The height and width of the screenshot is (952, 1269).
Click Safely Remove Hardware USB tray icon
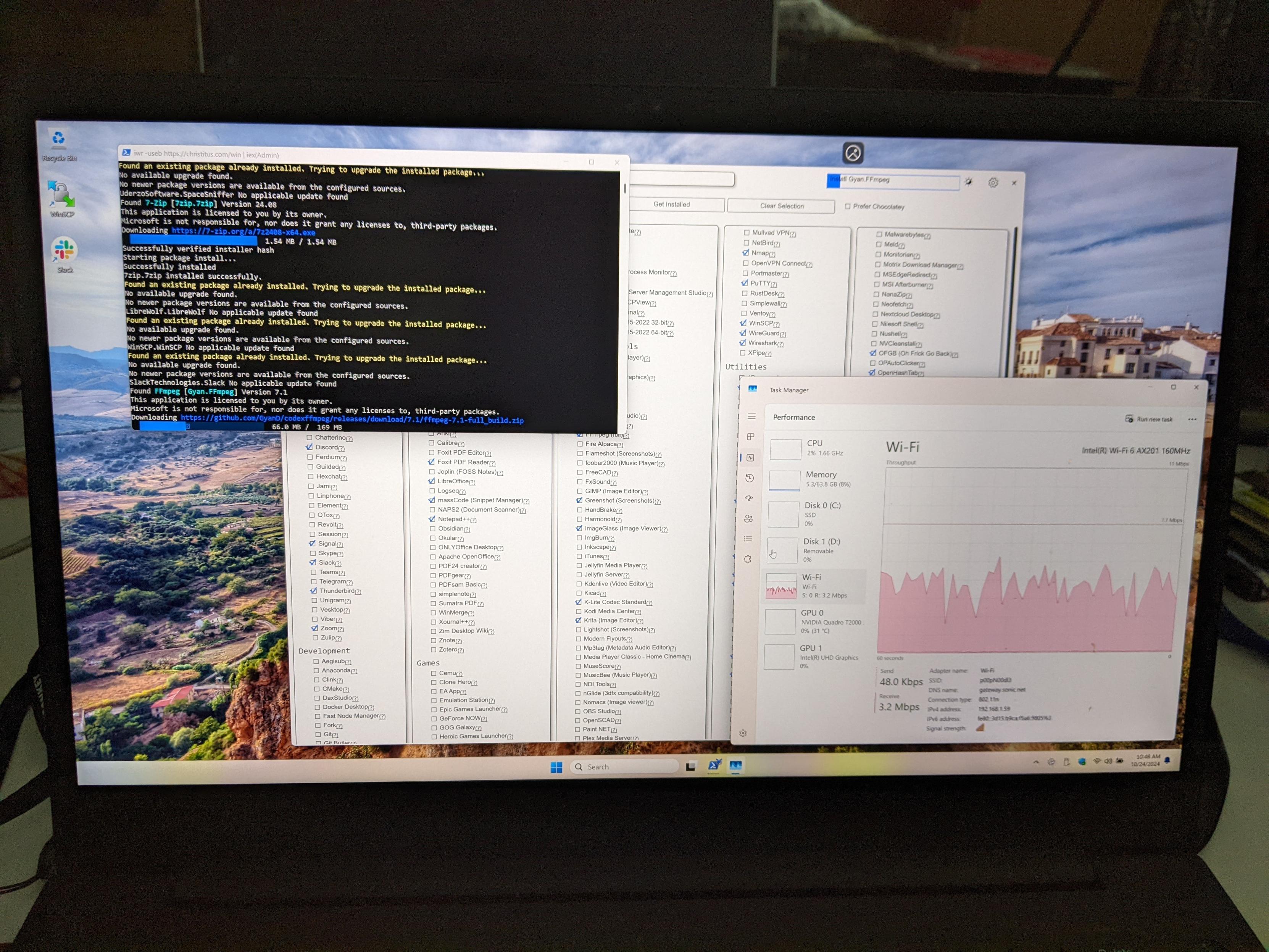[x=1066, y=762]
